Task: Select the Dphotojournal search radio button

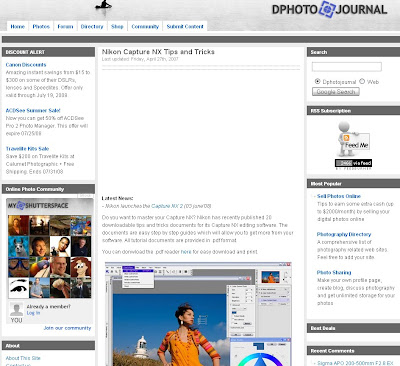Action: coord(317,81)
